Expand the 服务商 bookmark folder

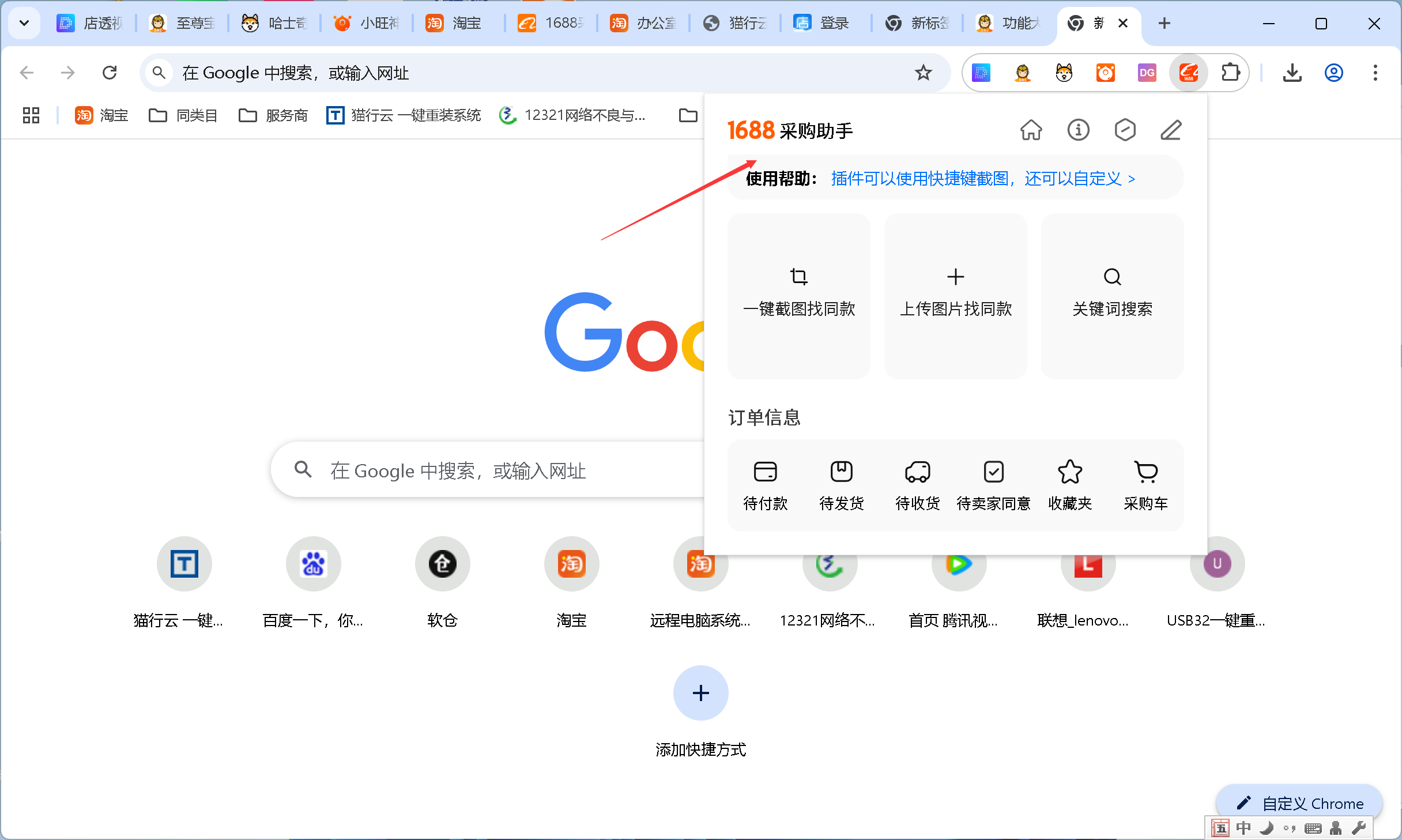click(x=273, y=115)
